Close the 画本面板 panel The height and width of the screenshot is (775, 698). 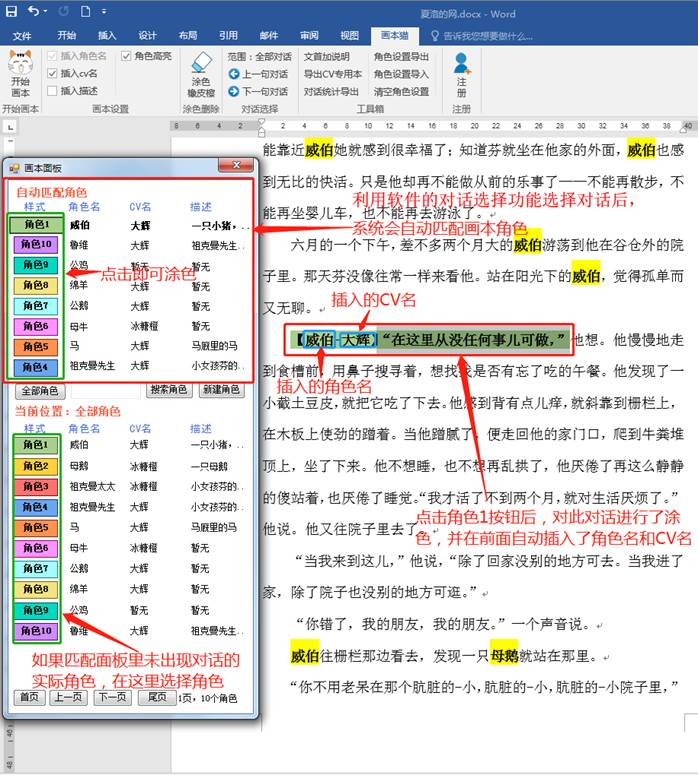pyautogui.click(x=236, y=165)
